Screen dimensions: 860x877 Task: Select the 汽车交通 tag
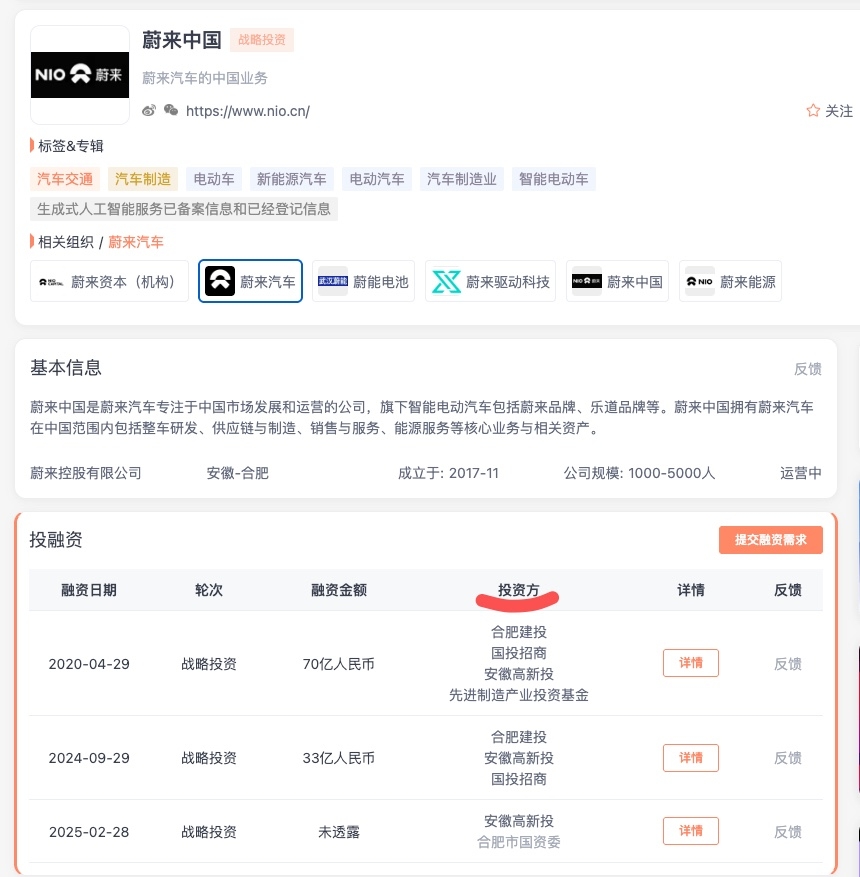(65, 179)
